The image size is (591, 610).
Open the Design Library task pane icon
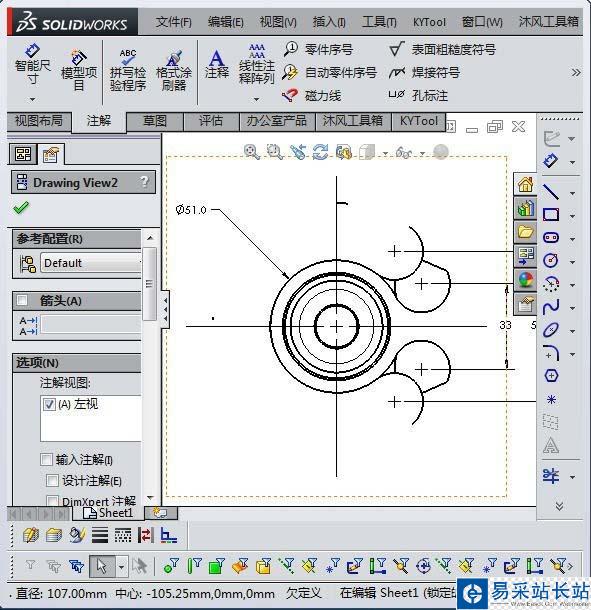click(525, 208)
